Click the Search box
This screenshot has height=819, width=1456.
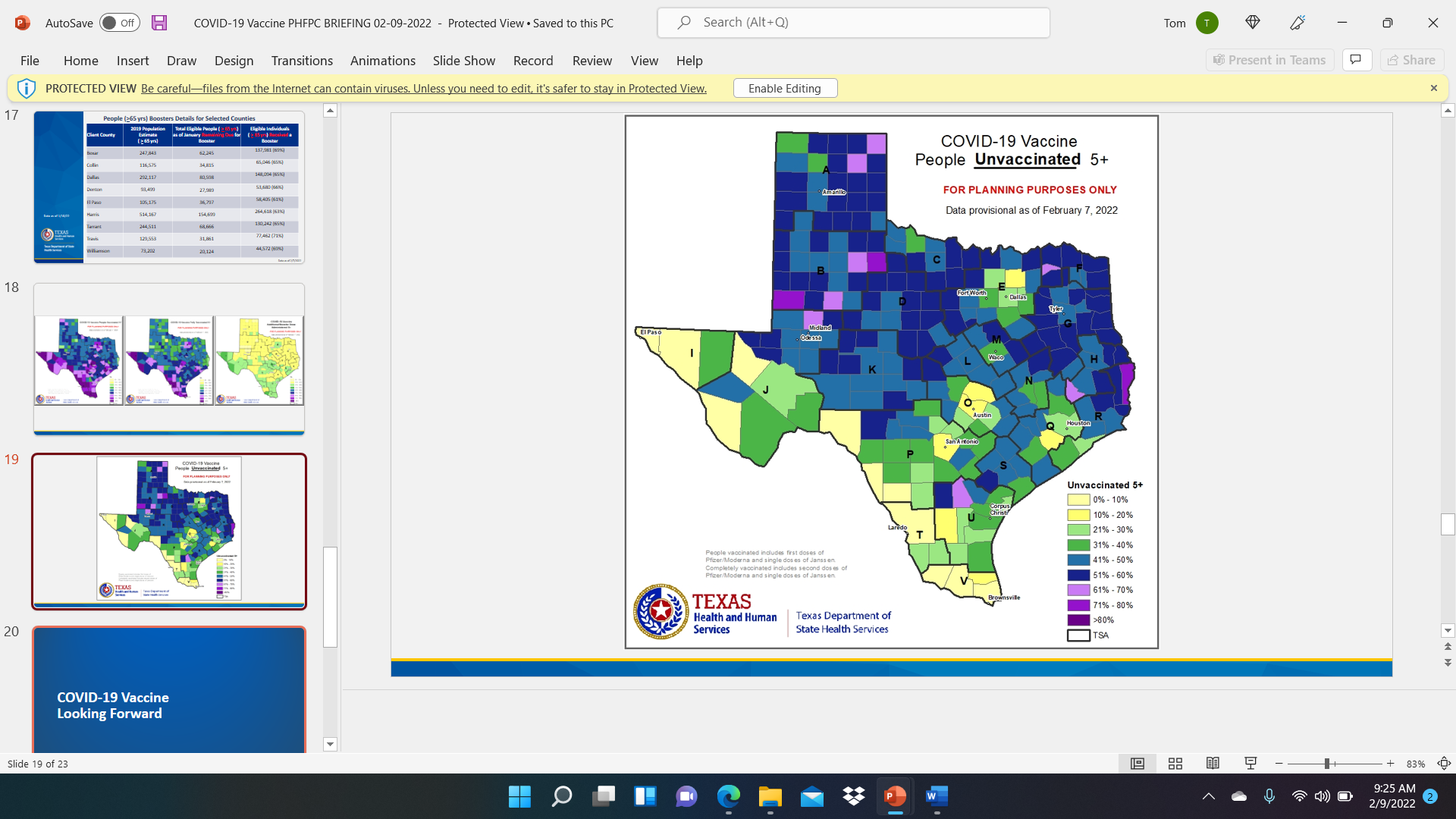click(853, 23)
